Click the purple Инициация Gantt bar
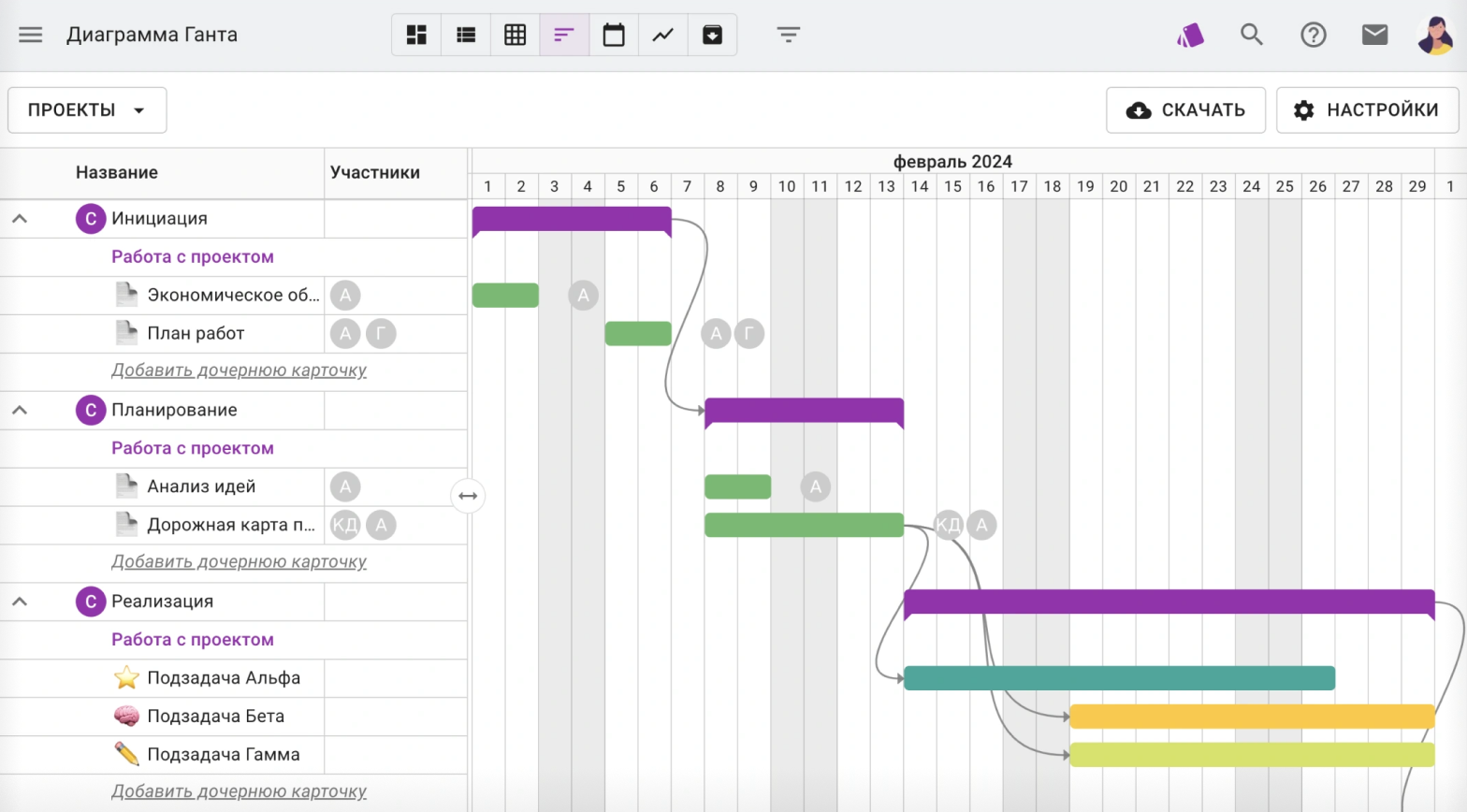The height and width of the screenshot is (812, 1467). click(x=572, y=220)
